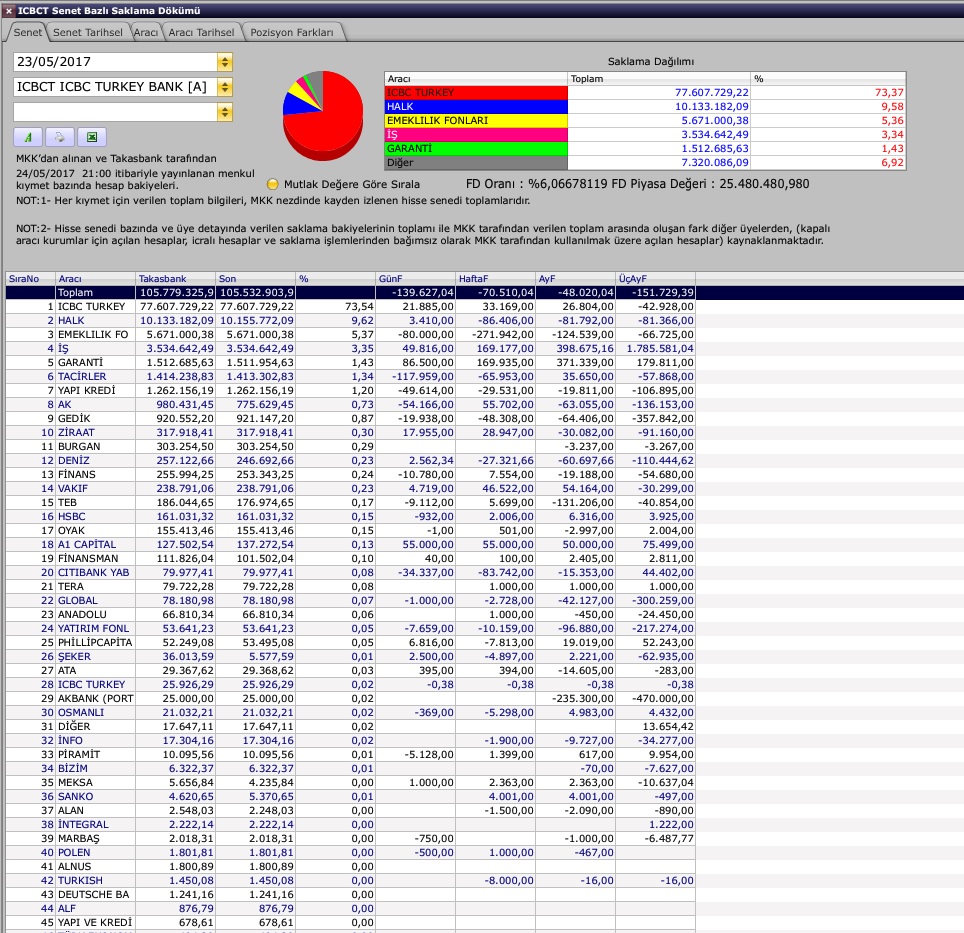This screenshot has height=933, width=964.
Task: Select the İNTEGRAL row
Action: [x=350, y=825]
